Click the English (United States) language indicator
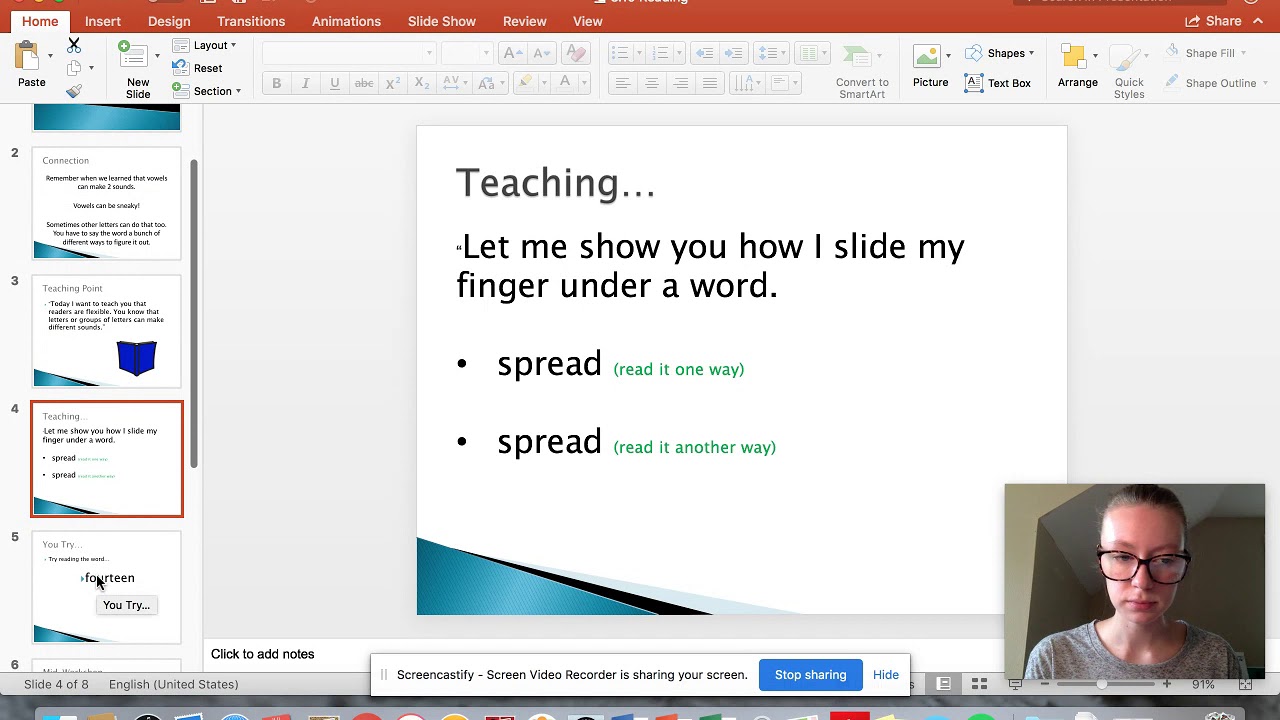Screen dimensions: 1280x720 tap(173, 684)
